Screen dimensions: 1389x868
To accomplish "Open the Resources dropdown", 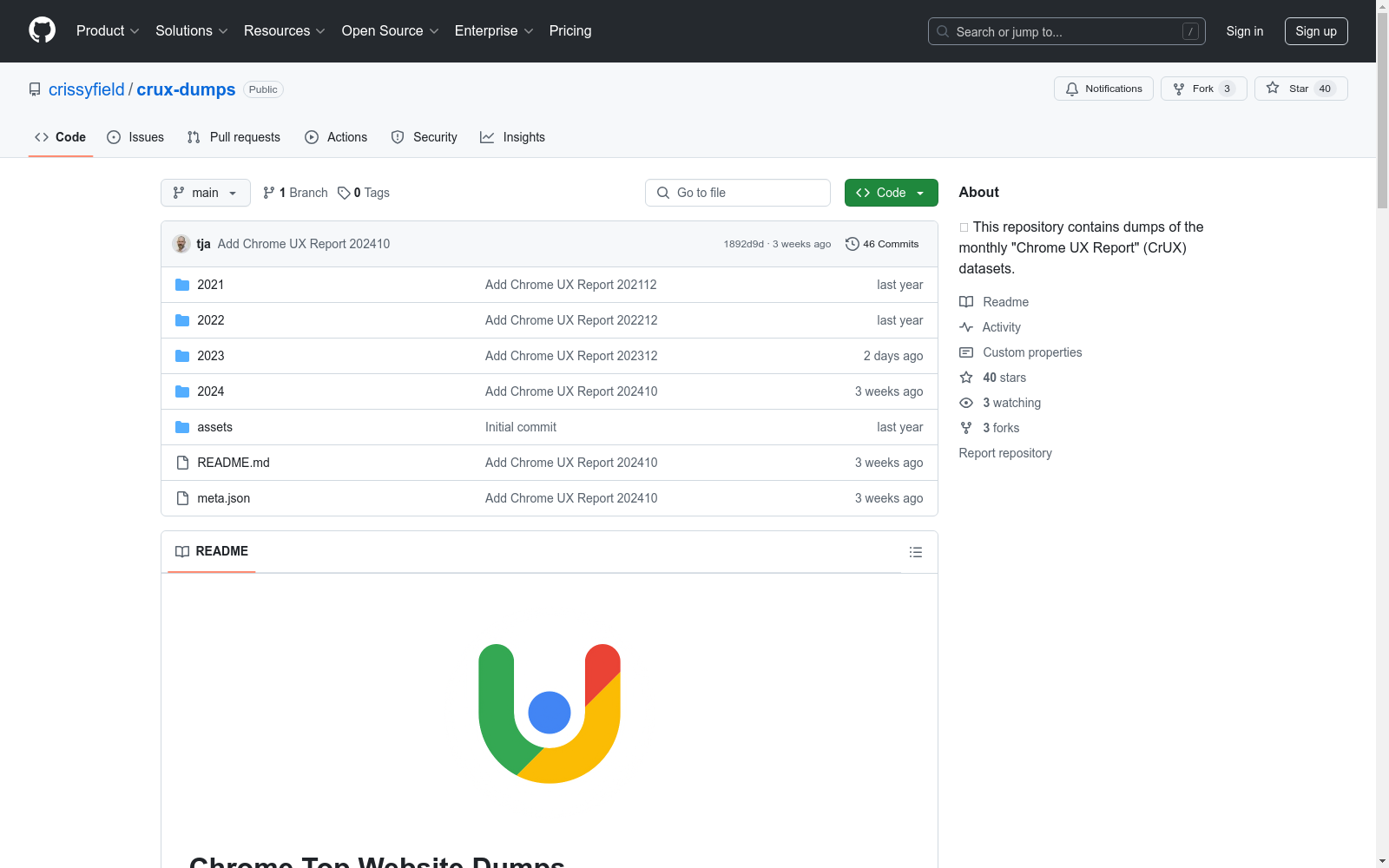I will (285, 31).
